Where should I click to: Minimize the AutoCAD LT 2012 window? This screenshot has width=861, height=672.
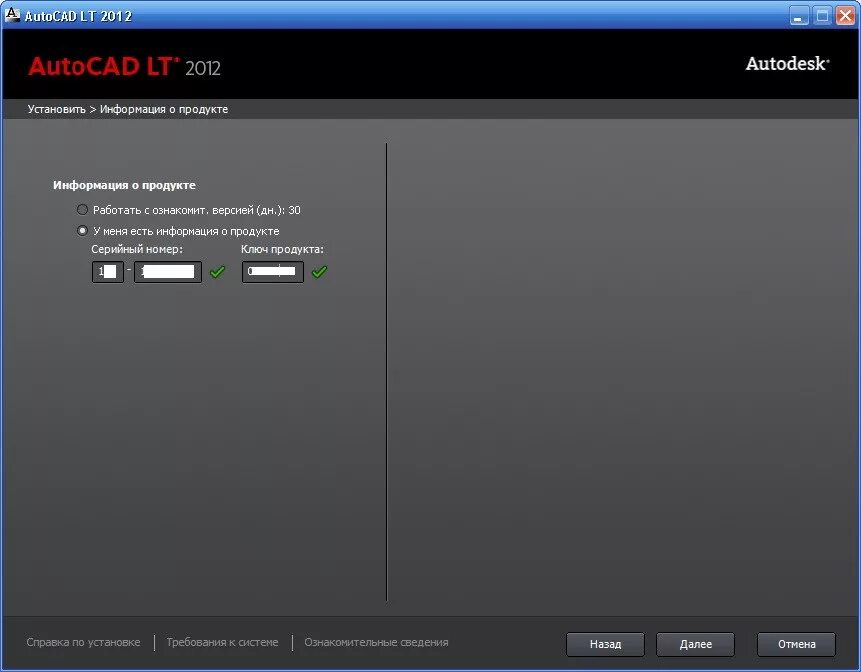pyautogui.click(x=800, y=15)
